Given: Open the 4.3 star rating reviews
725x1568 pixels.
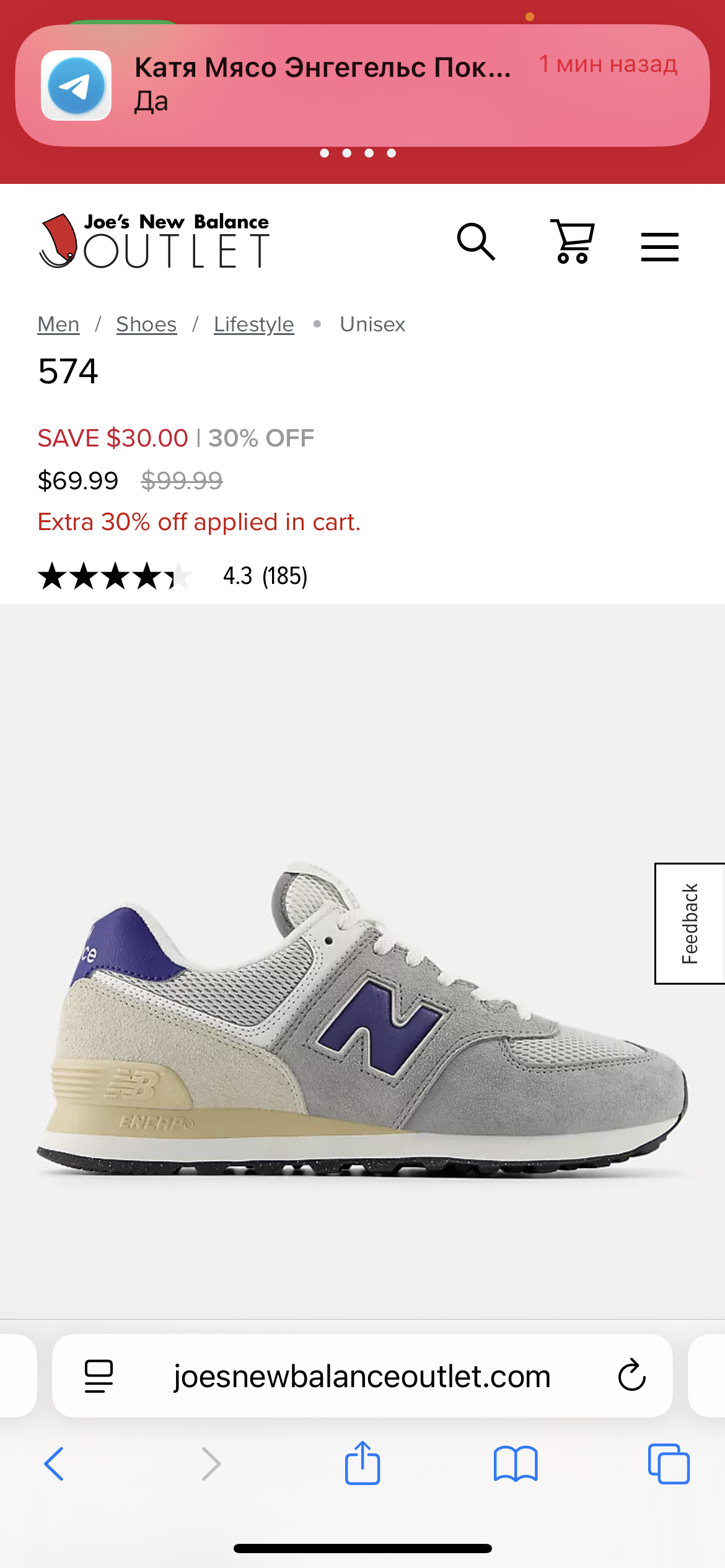Looking at the screenshot, I should [x=115, y=576].
